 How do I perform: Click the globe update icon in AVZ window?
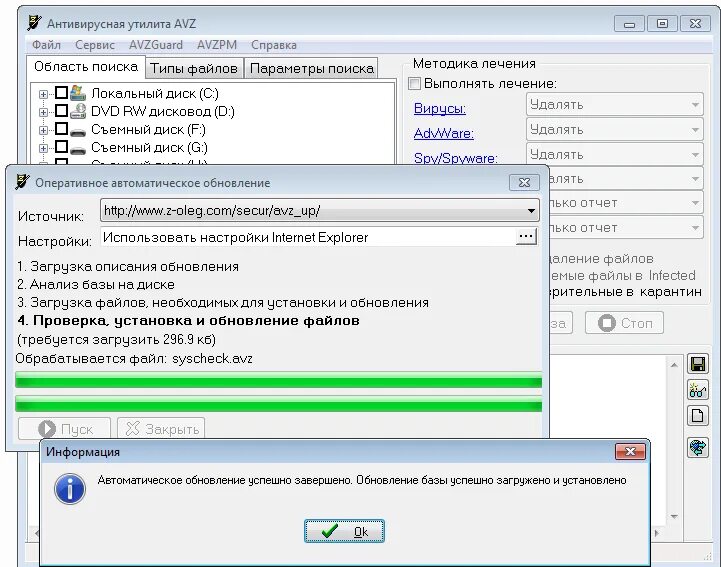click(x=698, y=447)
